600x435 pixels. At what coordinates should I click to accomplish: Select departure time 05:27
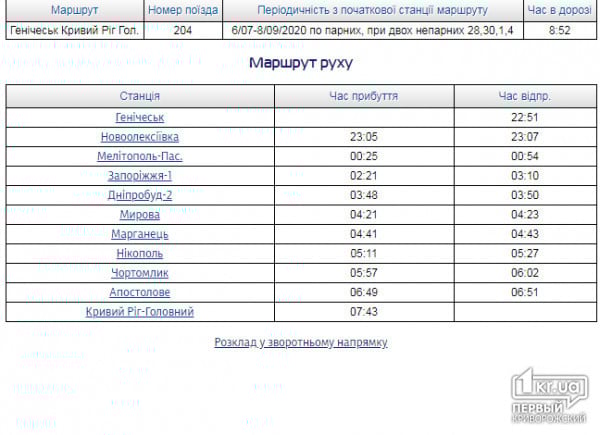tap(525, 254)
